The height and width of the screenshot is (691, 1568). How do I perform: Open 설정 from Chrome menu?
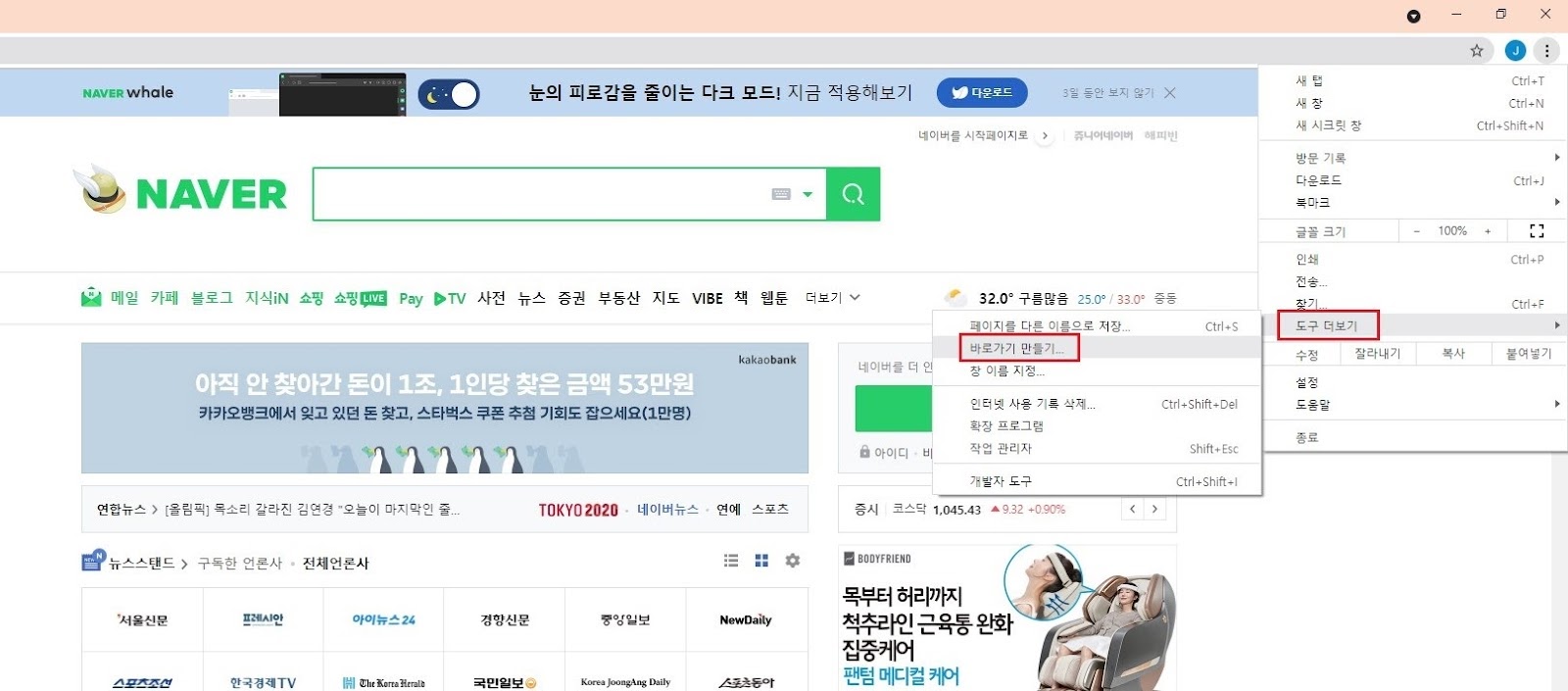[x=1413, y=382]
